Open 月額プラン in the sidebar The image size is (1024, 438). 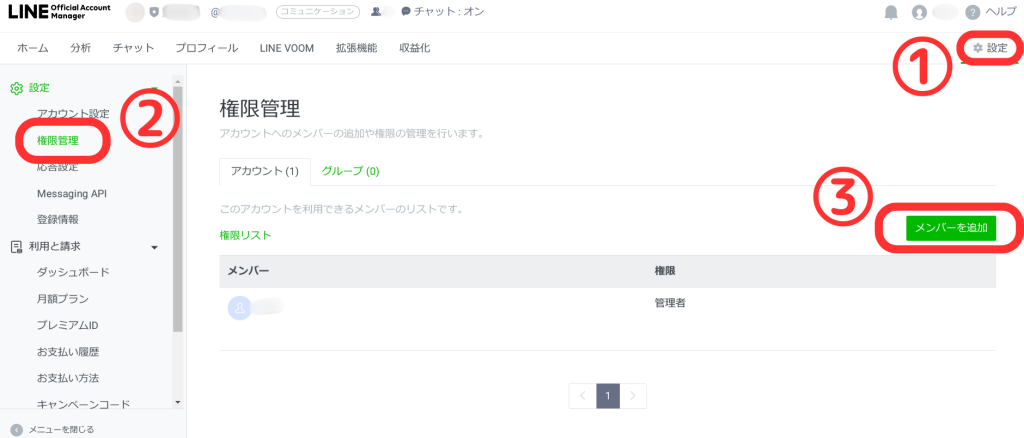tap(63, 299)
